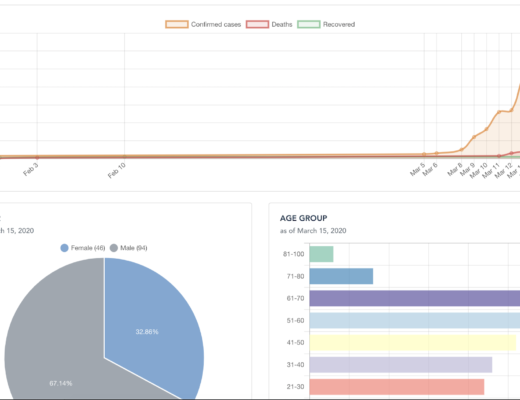Viewport: 520px width, 400px height.
Task: Click the Mar 12 confirmed cases data point
Action: (511, 110)
